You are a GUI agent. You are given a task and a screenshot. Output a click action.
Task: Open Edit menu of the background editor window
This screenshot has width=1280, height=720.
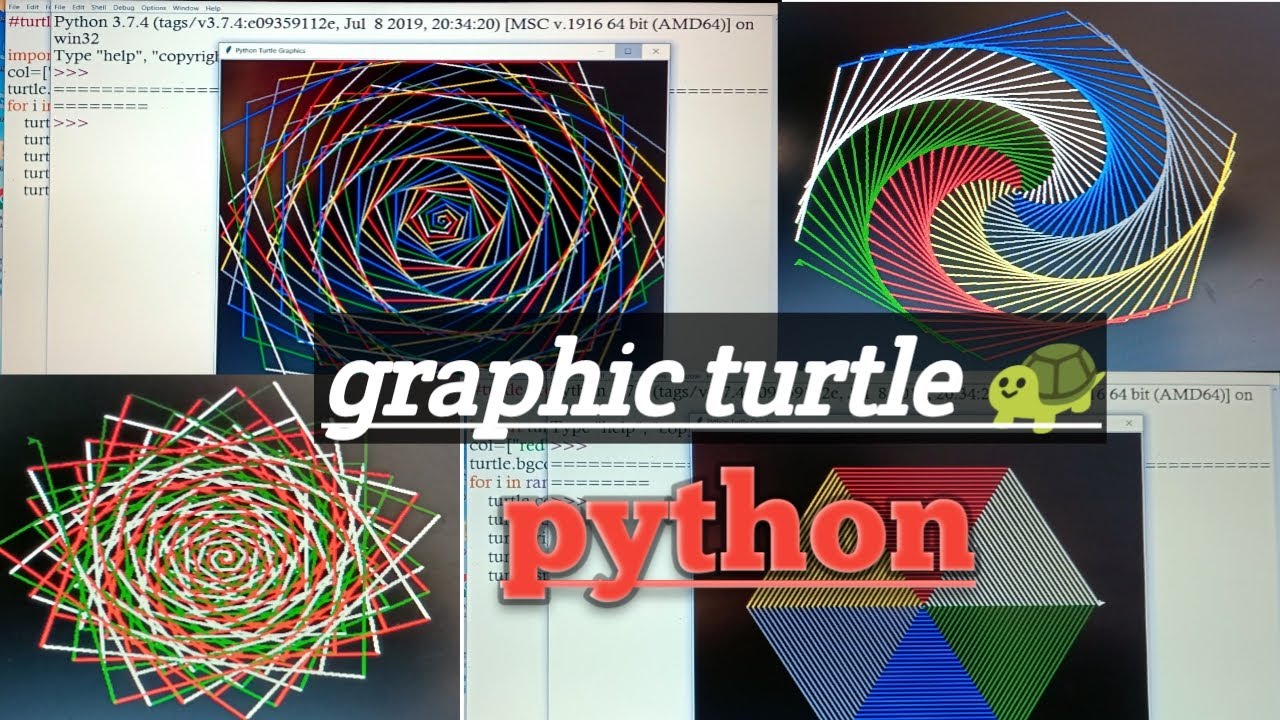point(33,7)
